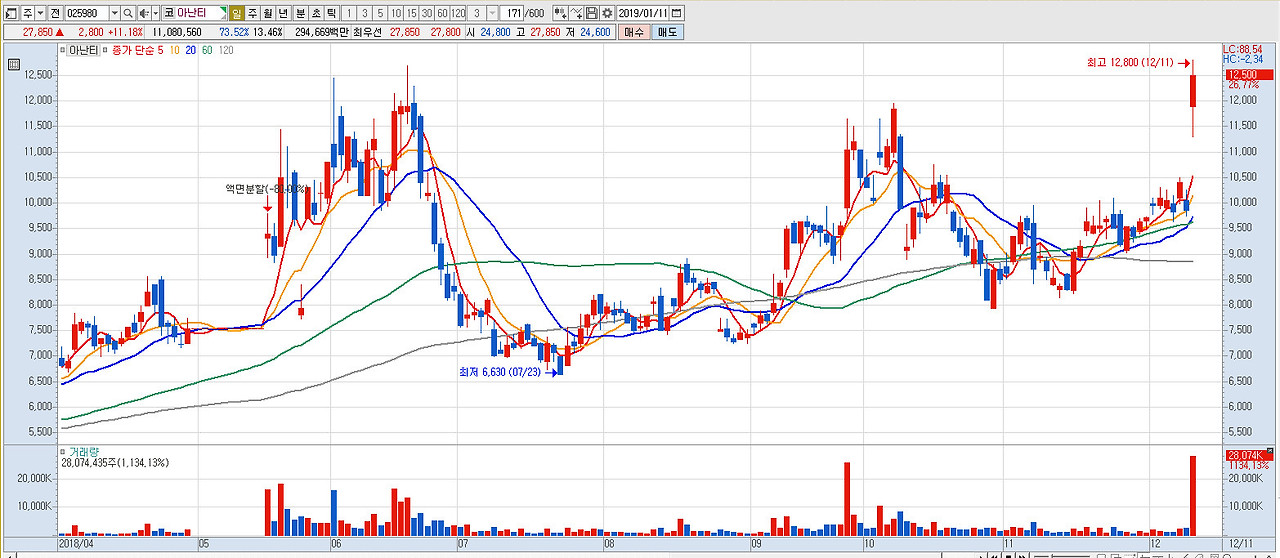The width and height of the screenshot is (1280, 558).
Task: Switch to 월 monthly chart period
Action: click(267, 13)
